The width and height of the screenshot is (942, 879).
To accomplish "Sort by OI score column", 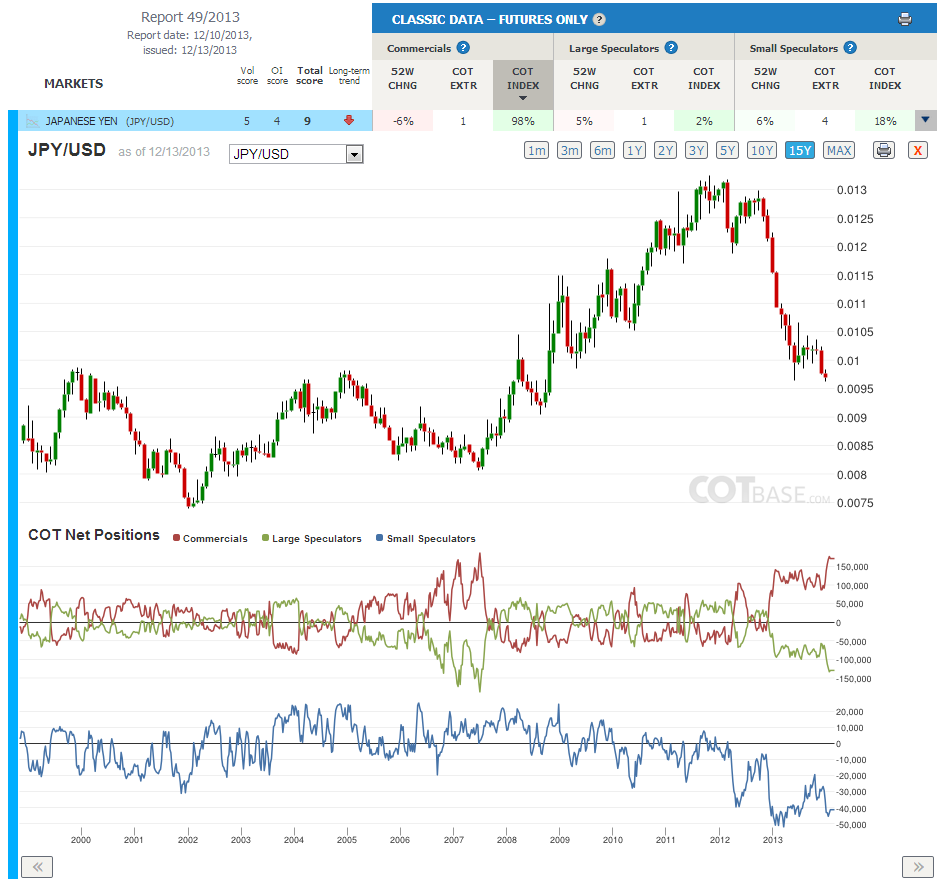I will pos(277,76).
